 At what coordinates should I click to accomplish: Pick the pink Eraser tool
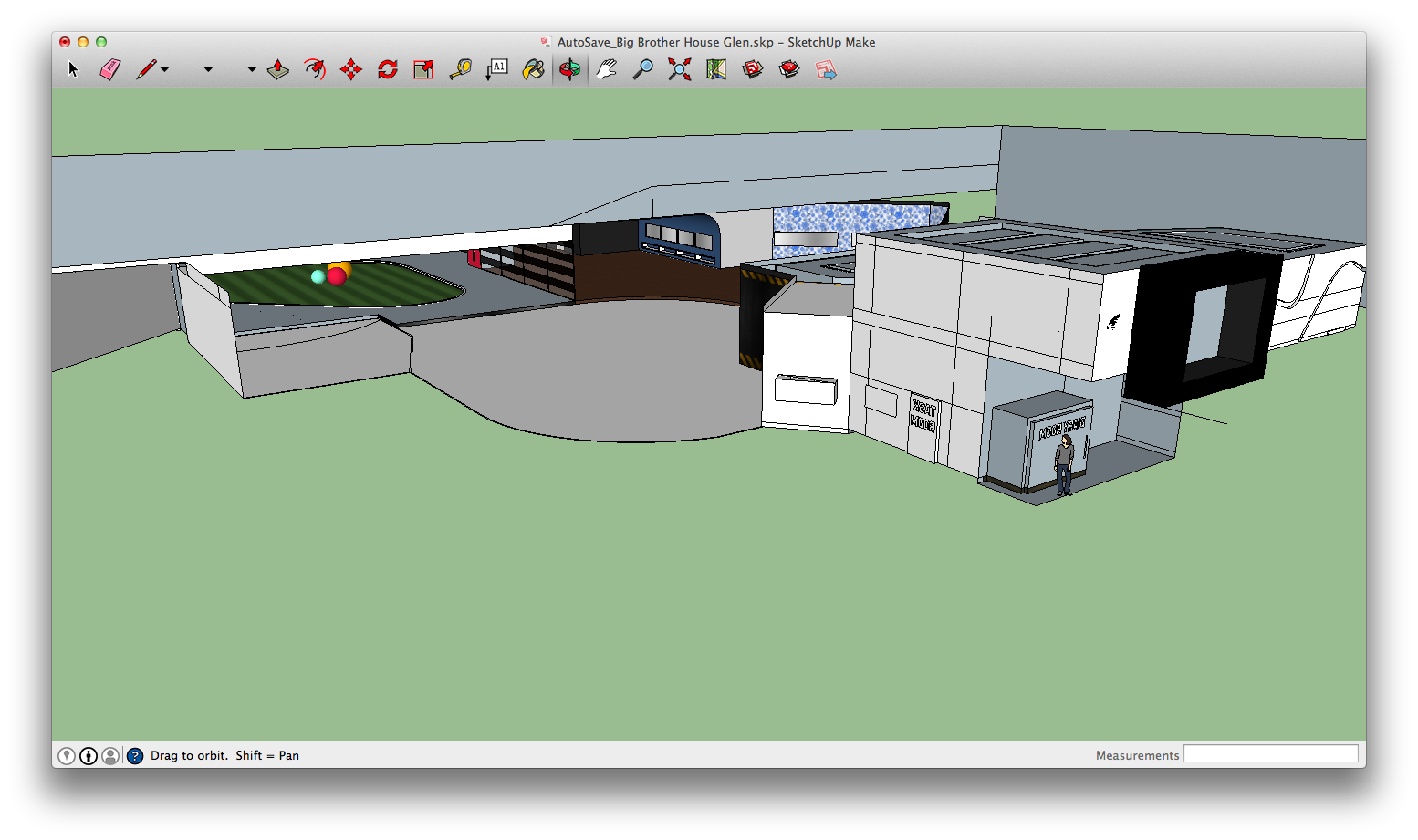click(x=109, y=69)
